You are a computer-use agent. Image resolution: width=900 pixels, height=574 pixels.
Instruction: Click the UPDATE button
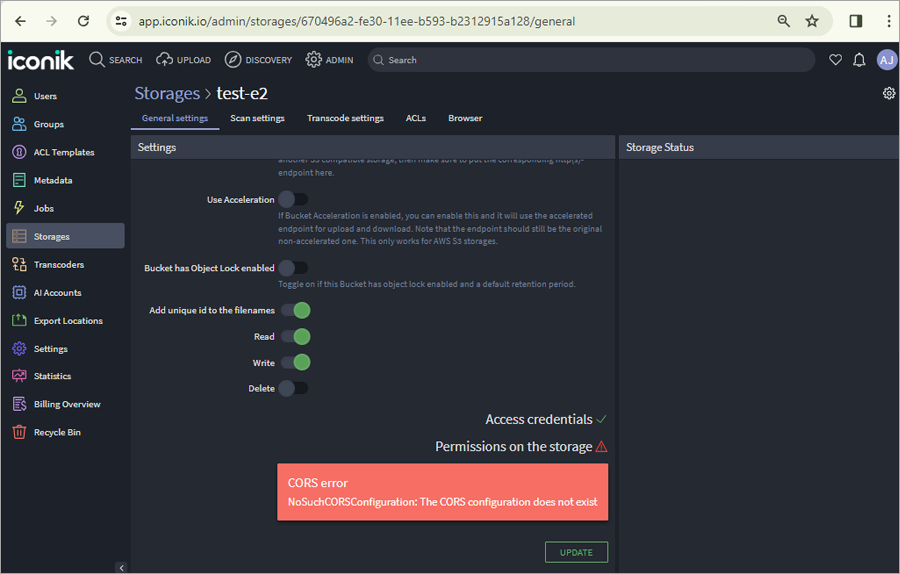[576, 552]
